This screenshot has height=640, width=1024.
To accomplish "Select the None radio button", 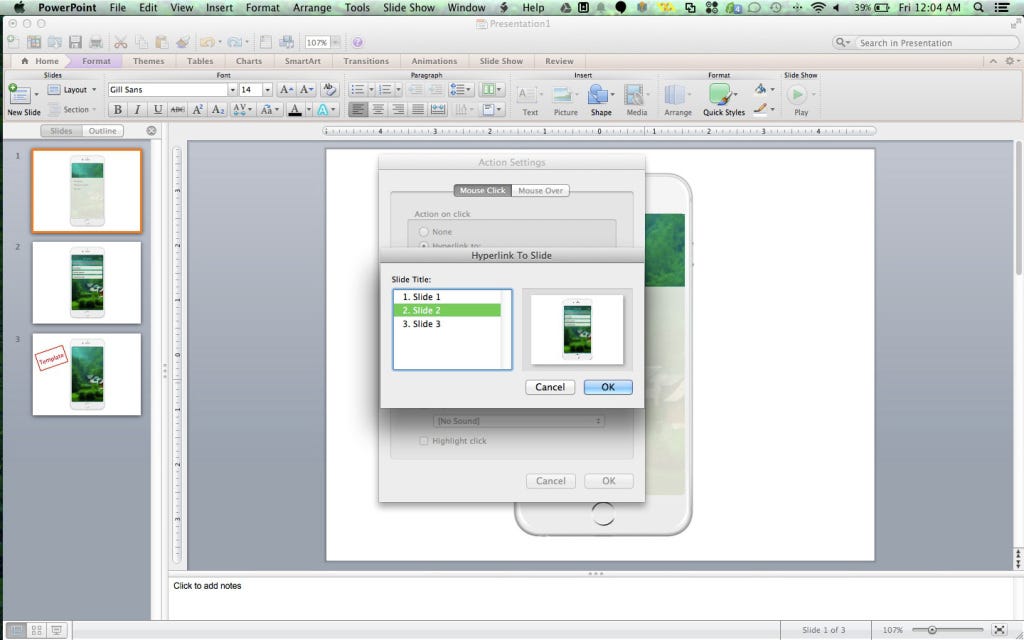I will click(x=424, y=232).
